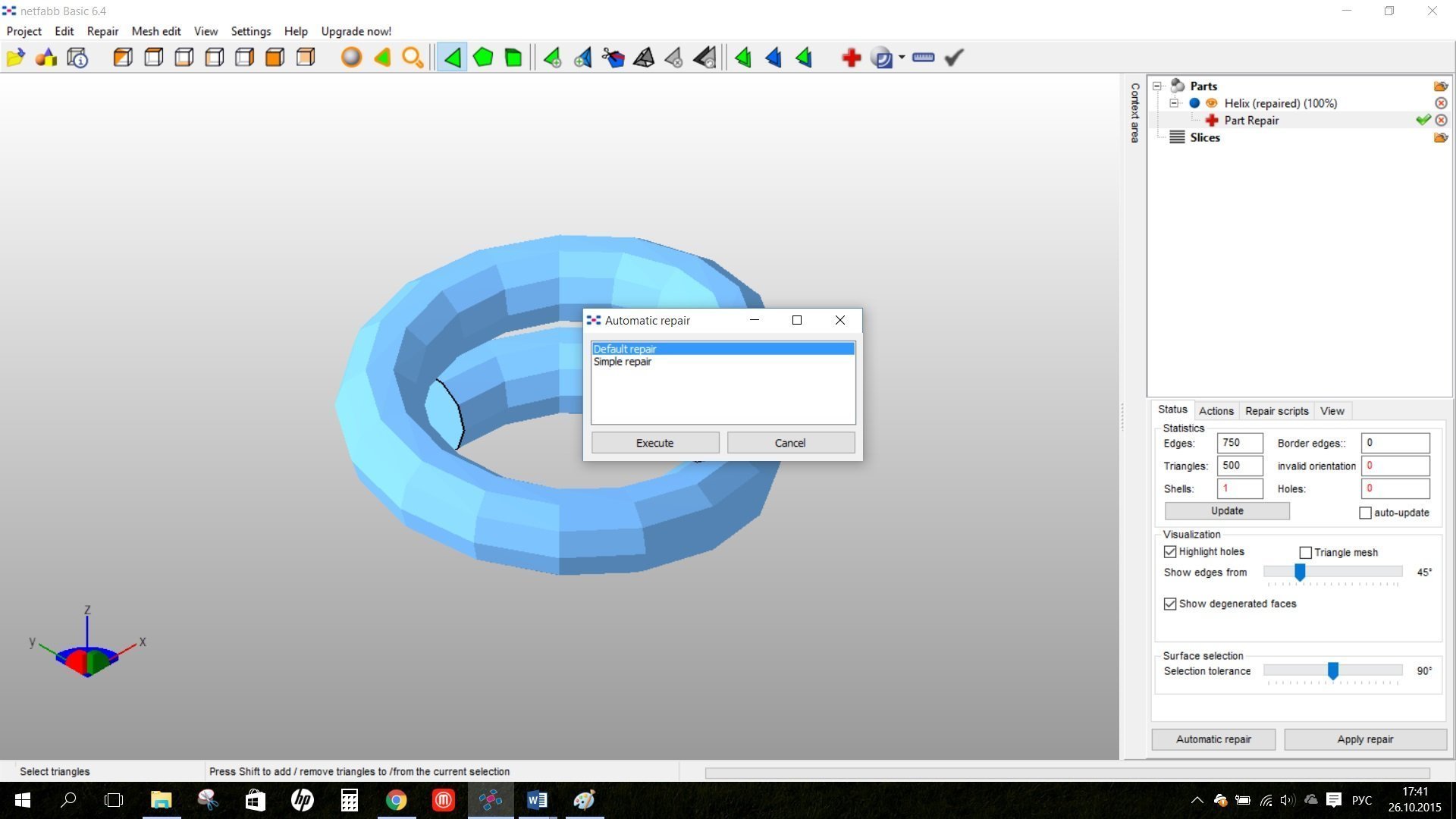Click the wireframe tetrahedron toolbar icon
Image resolution: width=1456 pixels, height=819 pixels.
(x=643, y=58)
